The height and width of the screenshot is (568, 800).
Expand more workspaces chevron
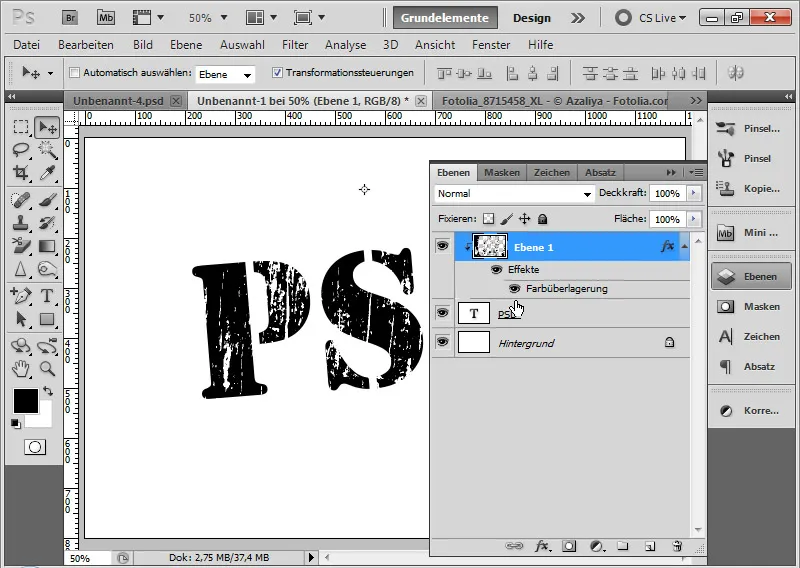click(578, 18)
